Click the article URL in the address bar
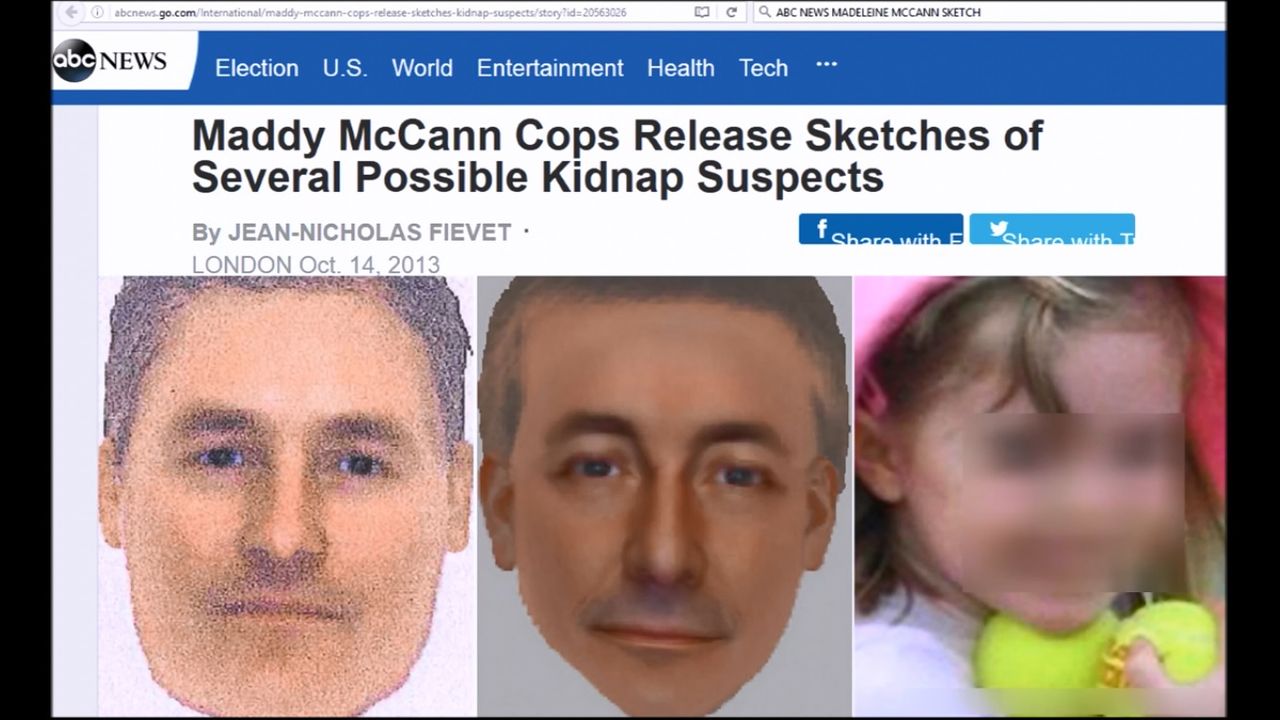The image size is (1280, 720). point(370,12)
